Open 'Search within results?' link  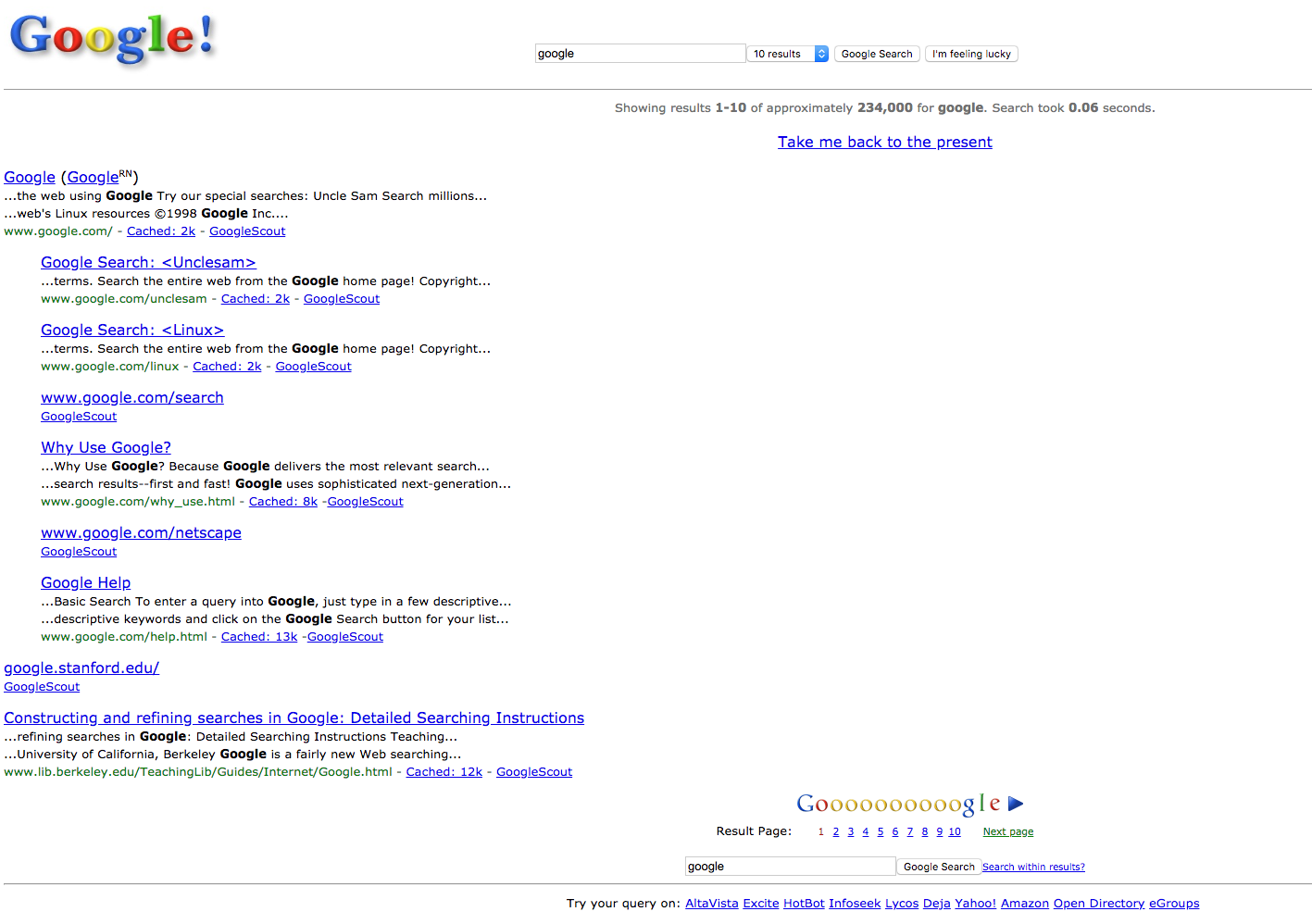click(x=1032, y=868)
